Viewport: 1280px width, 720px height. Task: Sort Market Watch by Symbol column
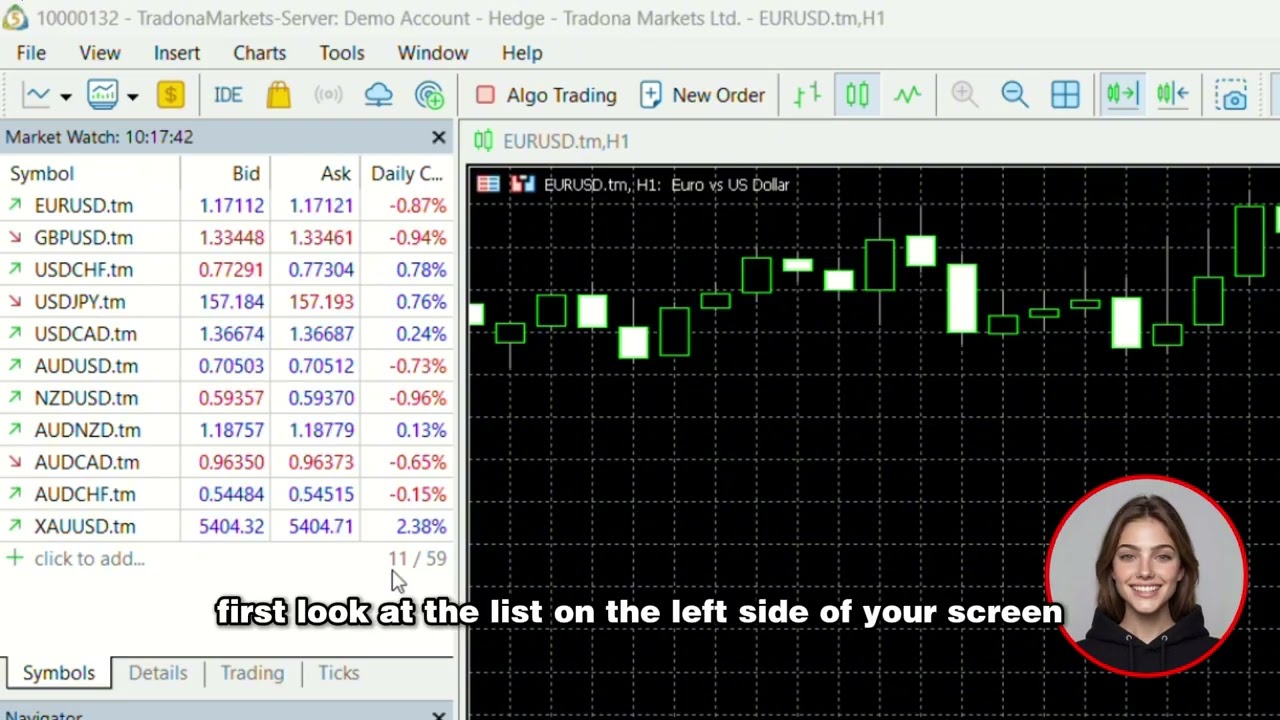(x=91, y=174)
